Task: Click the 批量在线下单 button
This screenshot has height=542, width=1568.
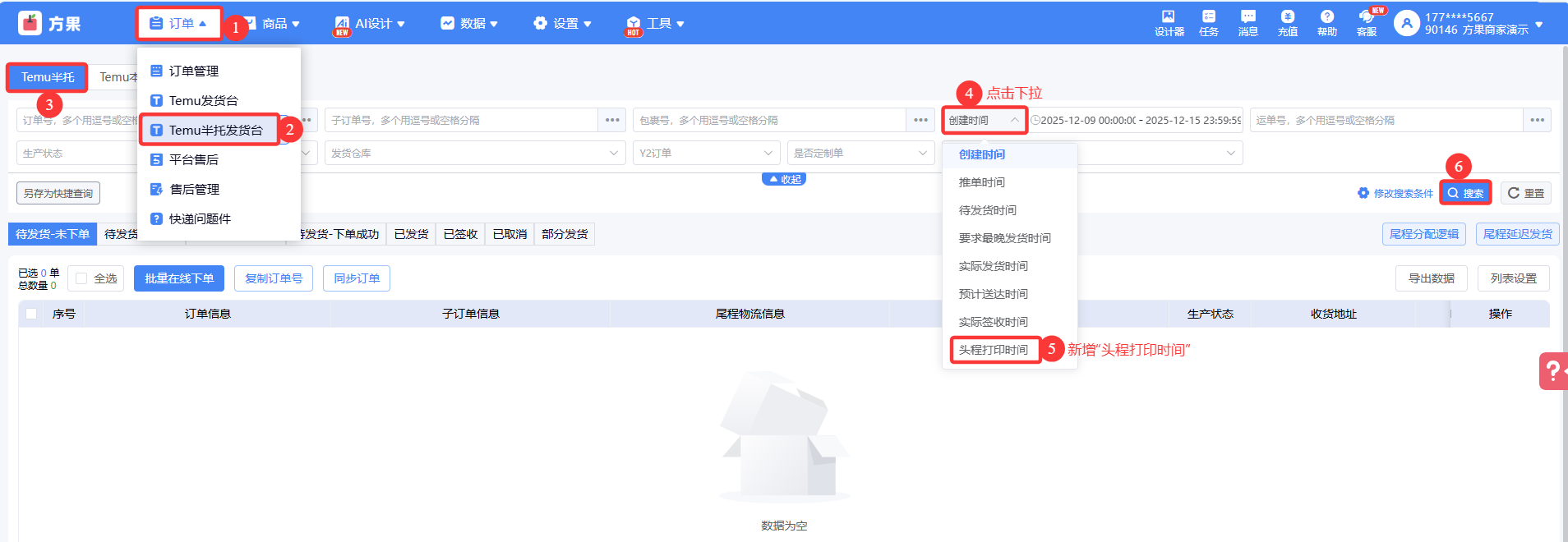Action: coord(179,278)
